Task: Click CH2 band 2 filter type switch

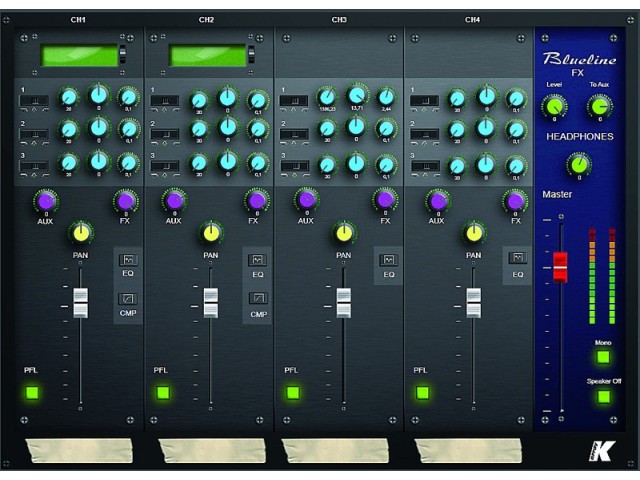Action: pos(165,134)
